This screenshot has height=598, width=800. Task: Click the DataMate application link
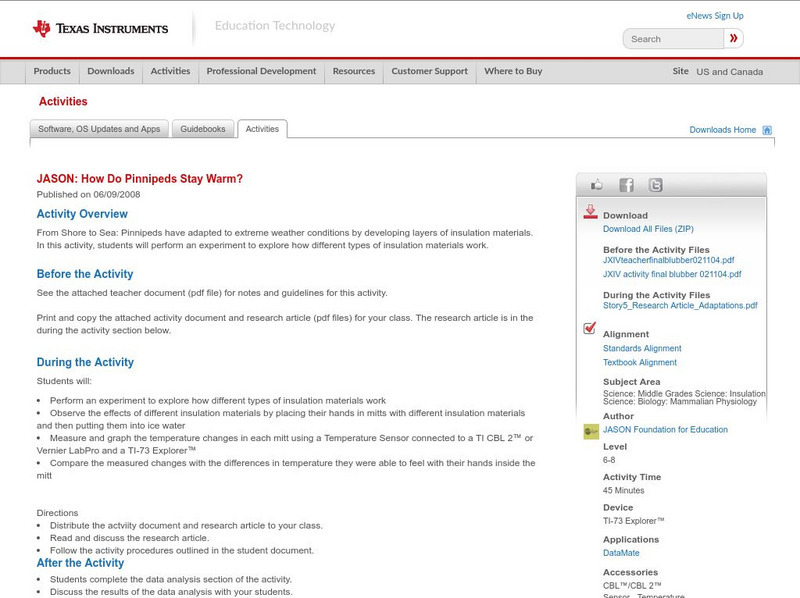(621, 553)
